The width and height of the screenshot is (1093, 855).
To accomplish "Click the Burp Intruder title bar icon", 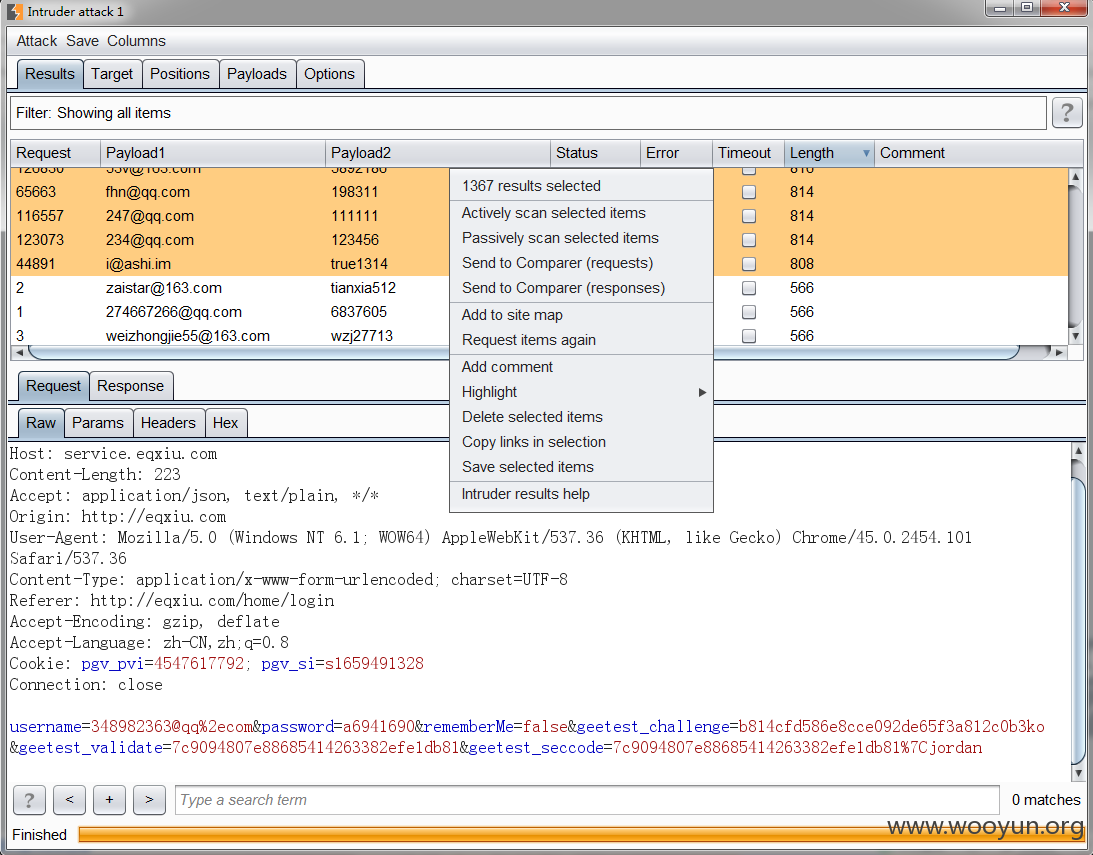I will pyautogui.click(x=15, y=11).
